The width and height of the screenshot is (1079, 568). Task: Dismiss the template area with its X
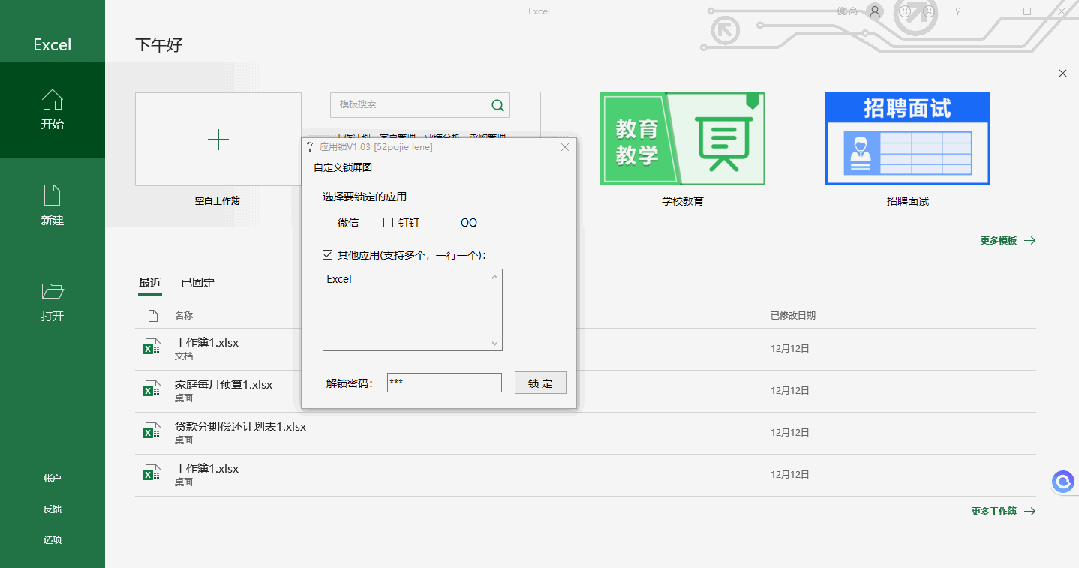[x=1062, y=73]
